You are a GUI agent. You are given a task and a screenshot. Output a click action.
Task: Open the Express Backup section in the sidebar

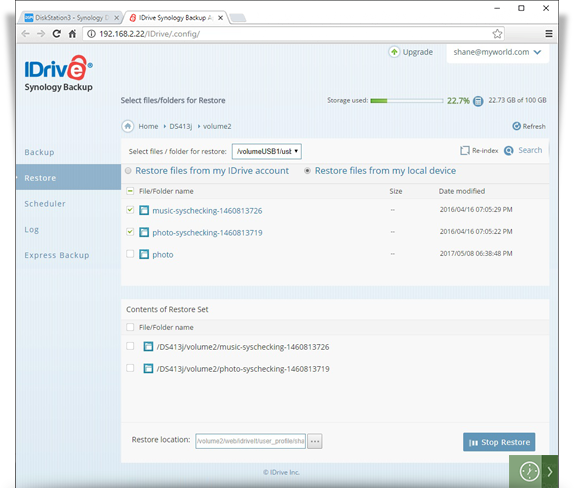(x=57, y=255)
